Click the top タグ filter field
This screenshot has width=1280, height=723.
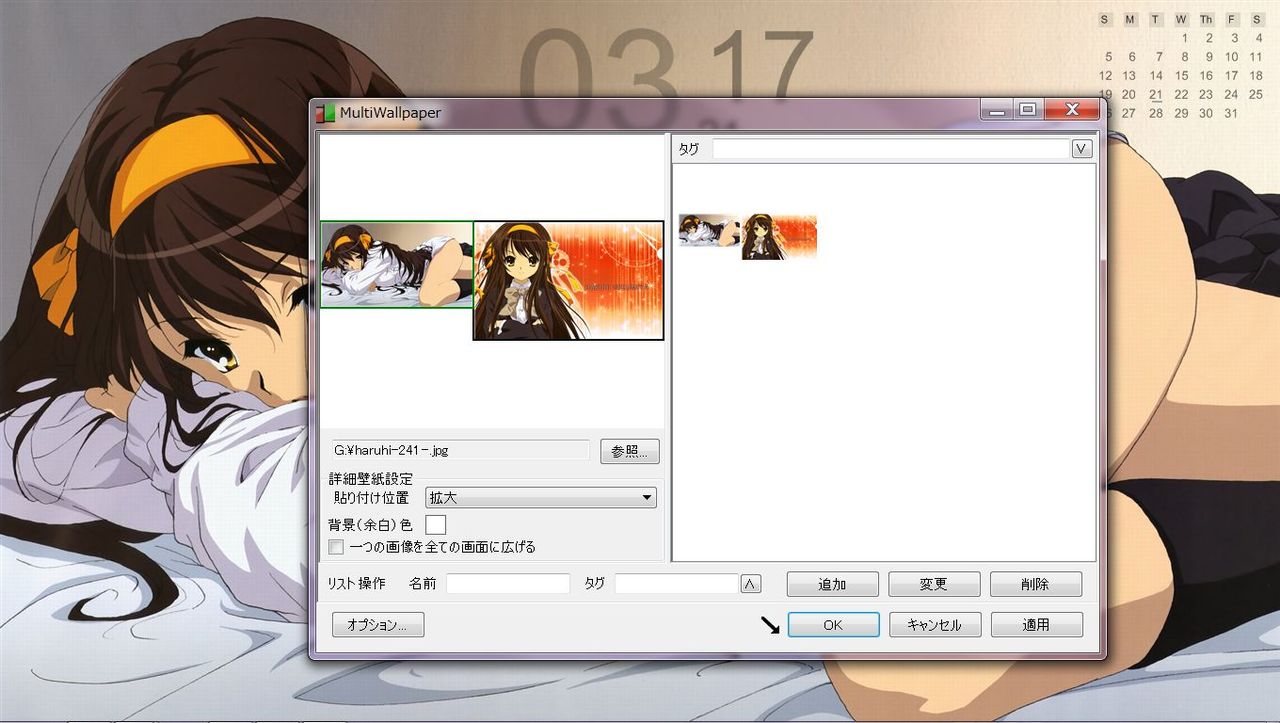coord(892,149)
